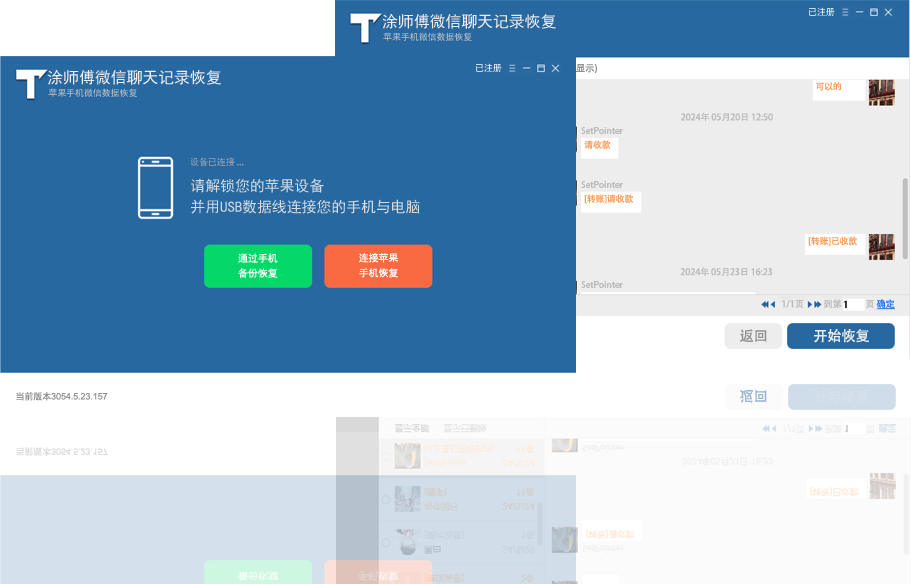Click the 苹果手机微信数据恢复 subtitle in the chat records window
The height and width of the screenshot is (584, 911).
[427, 37]
